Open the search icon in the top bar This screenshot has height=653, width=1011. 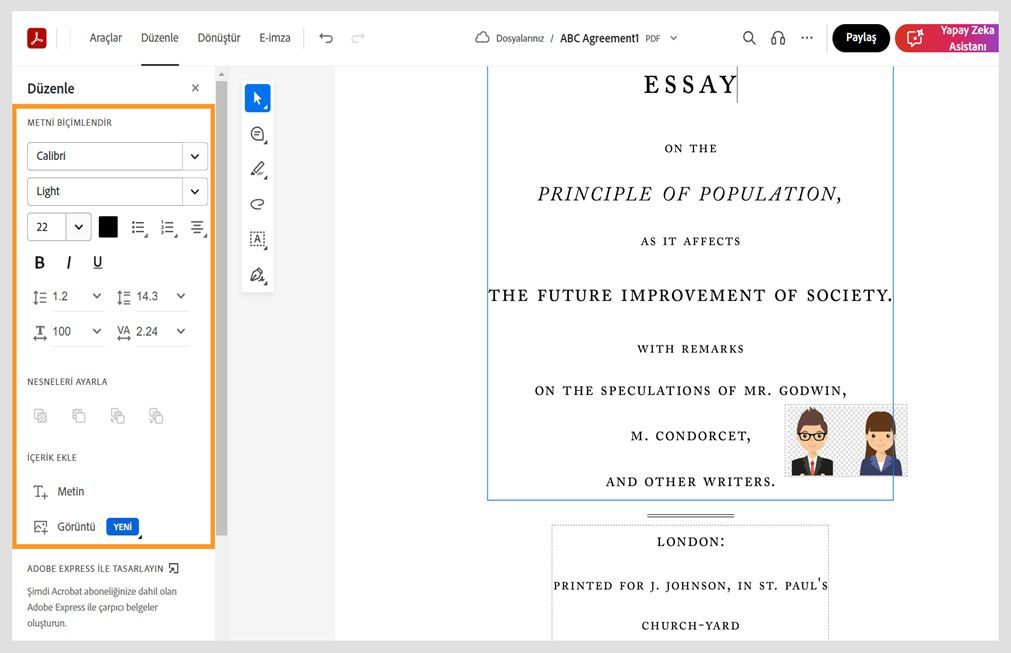(749, 37)
